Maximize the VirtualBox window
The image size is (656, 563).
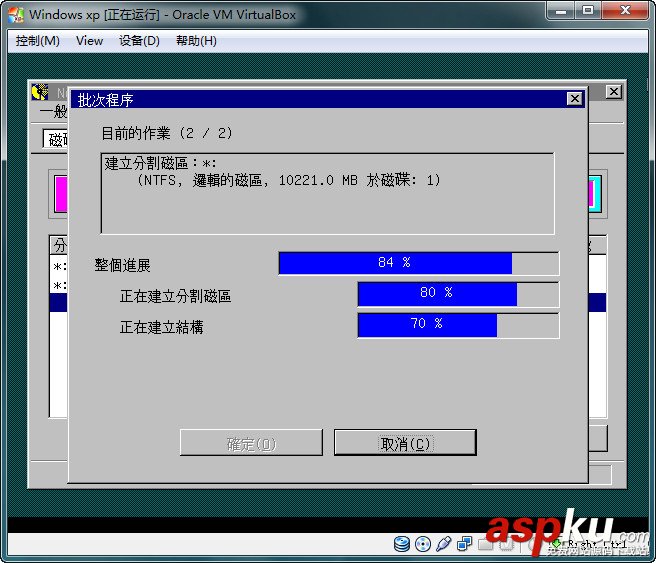[x=588, y=10]
